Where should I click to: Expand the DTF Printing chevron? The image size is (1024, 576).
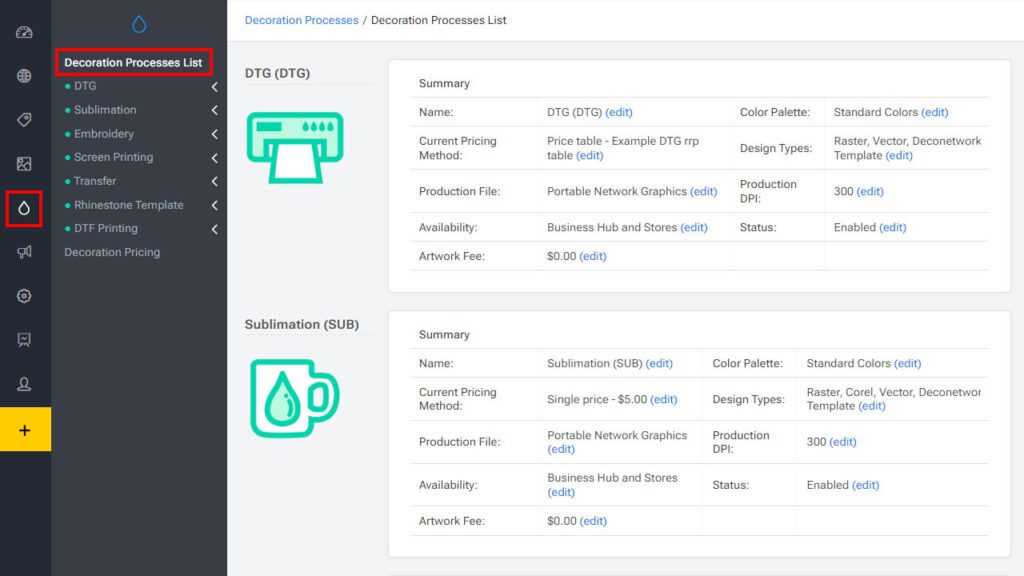click(214, 229)
